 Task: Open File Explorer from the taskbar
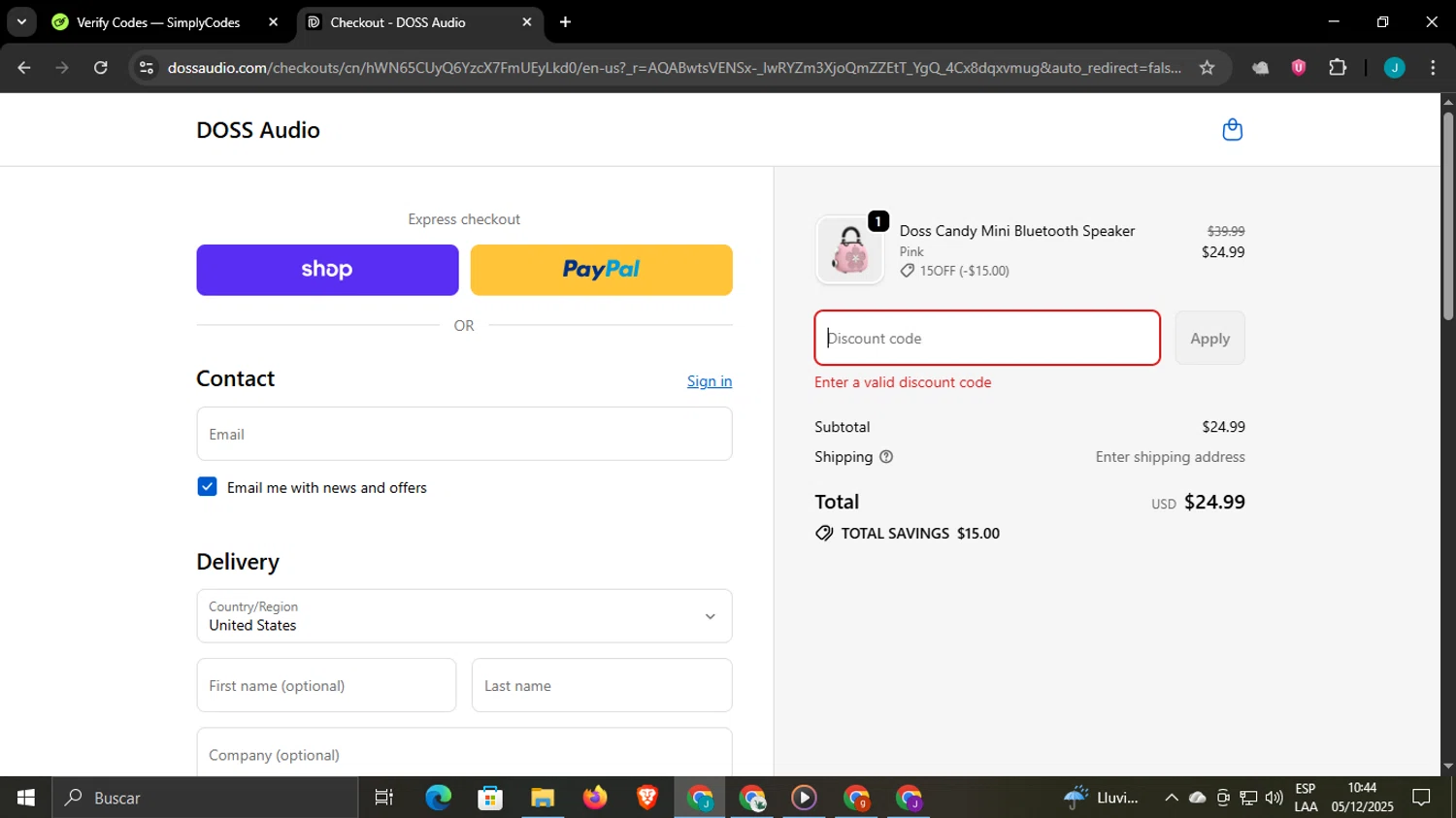point(543,798)
